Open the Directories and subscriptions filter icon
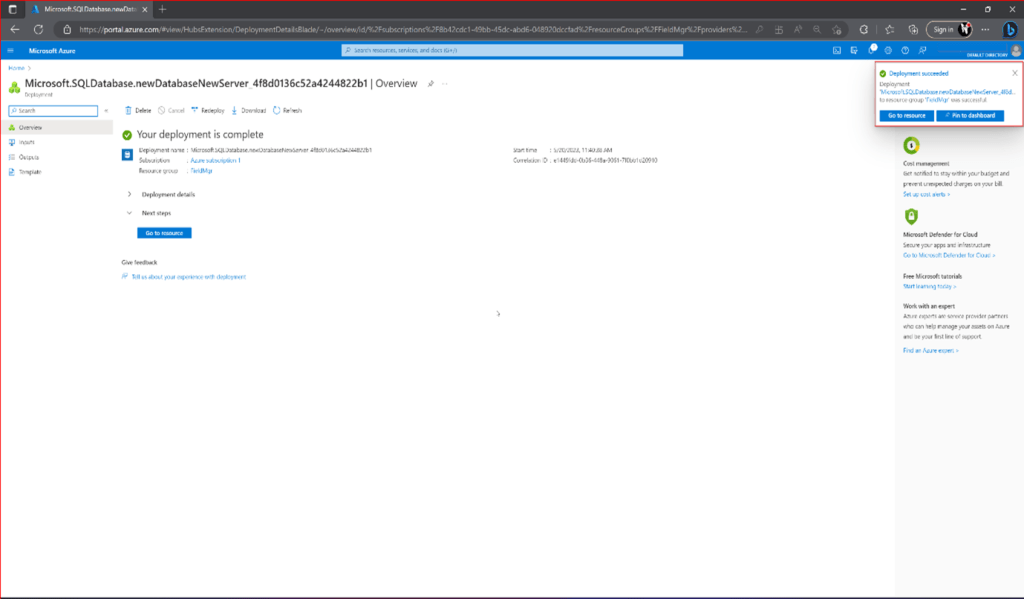Image resolution: width=1024 pixels, height=599 pixels. pos(854,50)
